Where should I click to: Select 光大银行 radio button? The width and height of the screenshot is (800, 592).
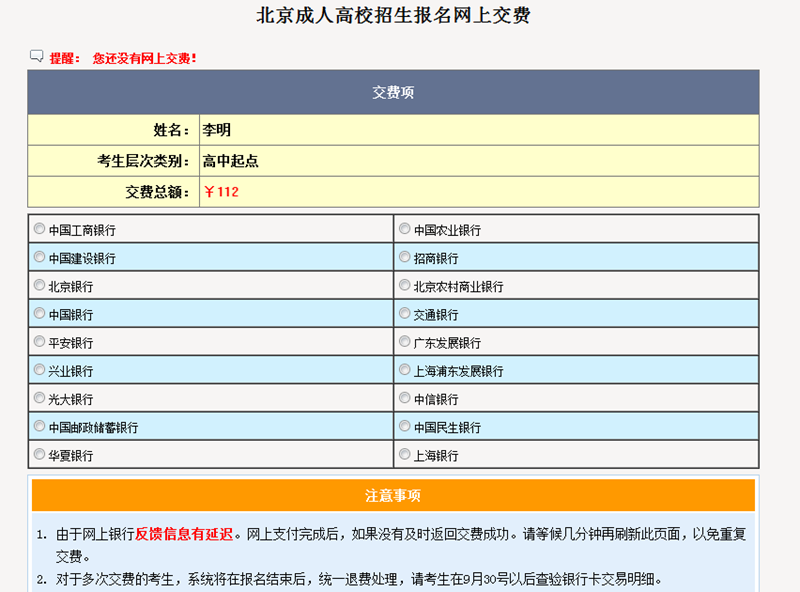click(x=40, y=398)
